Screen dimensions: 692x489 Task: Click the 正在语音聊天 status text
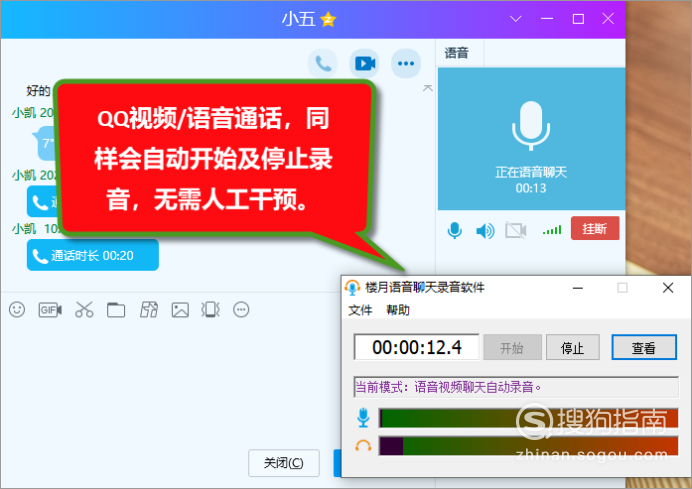click(x=531, y=172)
